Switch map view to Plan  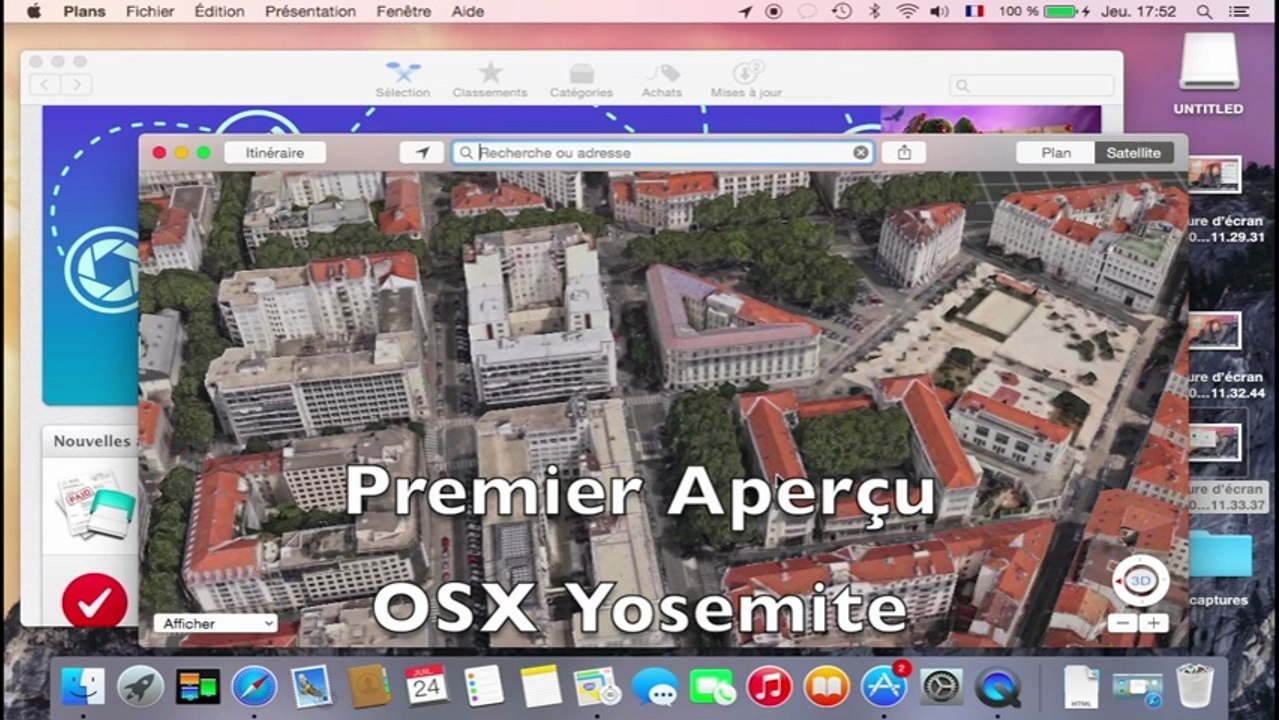[x=1055, y=153]
